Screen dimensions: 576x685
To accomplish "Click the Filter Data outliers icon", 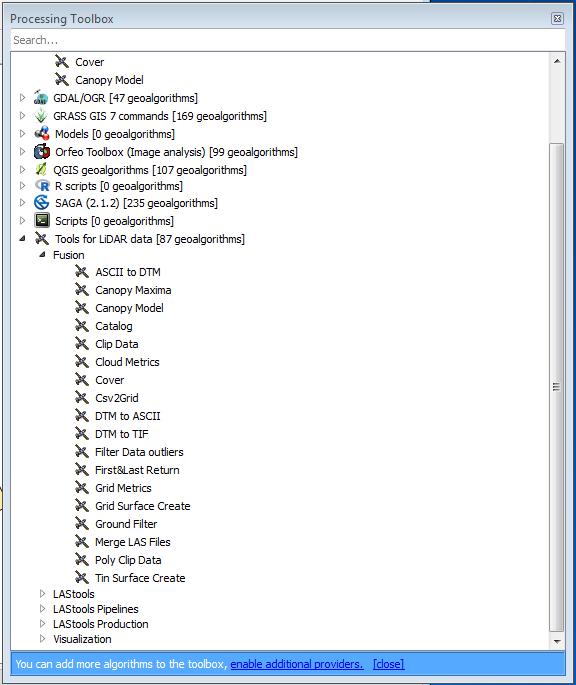I will pos(82,452).
